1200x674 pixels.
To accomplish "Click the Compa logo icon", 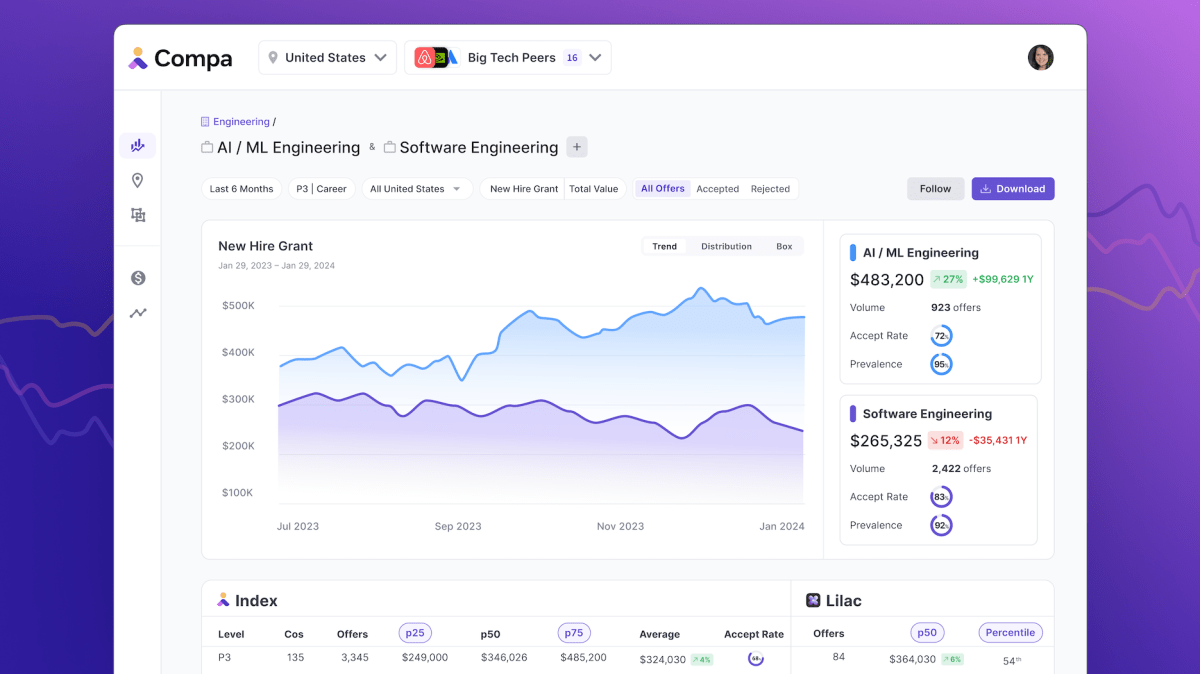I will (138, 58).
